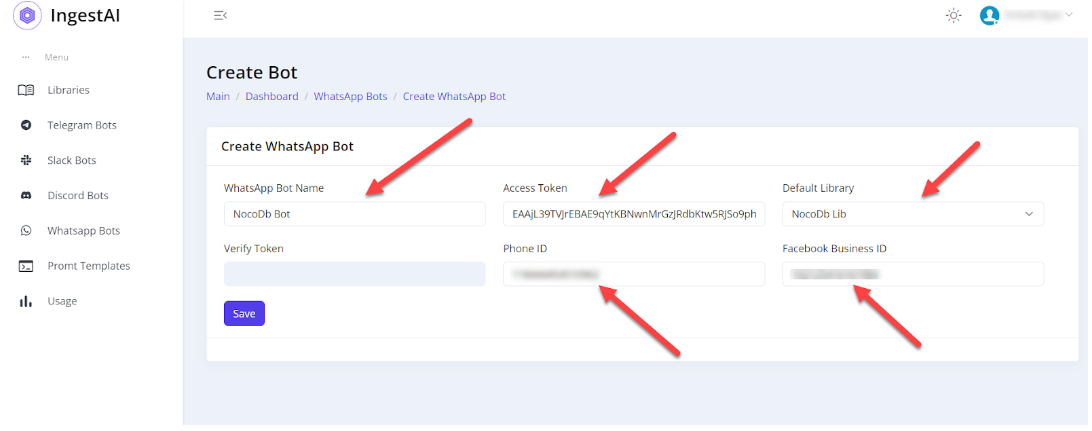The image size is (1092, 431).
Task: Click the Create WhatsApp Bot card title
Action: (x=287, y=146)
